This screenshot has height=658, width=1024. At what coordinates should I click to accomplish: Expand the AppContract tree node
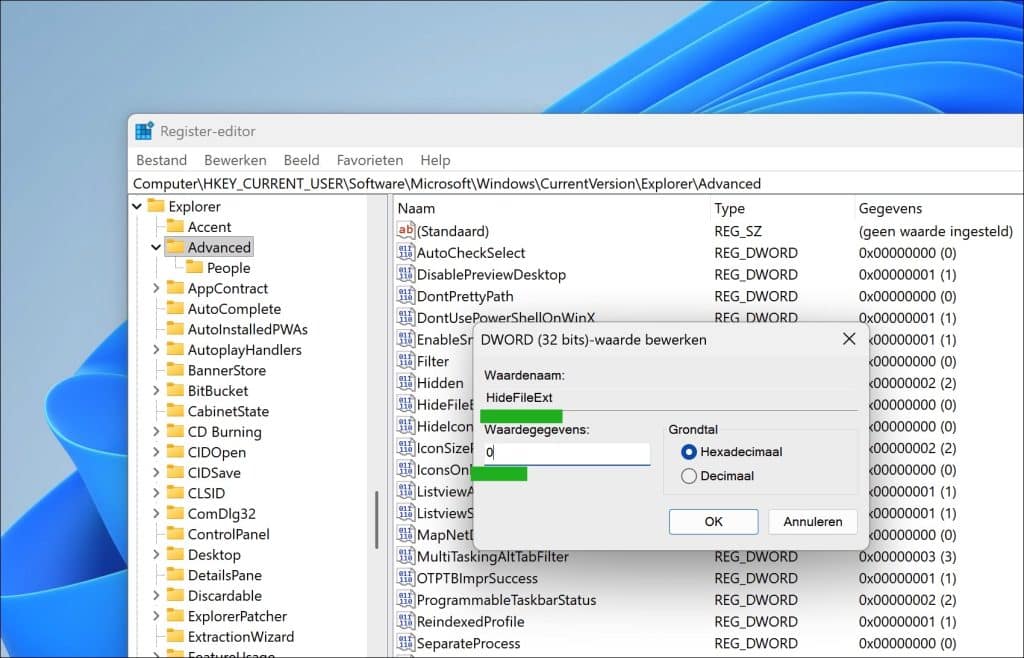156,289
